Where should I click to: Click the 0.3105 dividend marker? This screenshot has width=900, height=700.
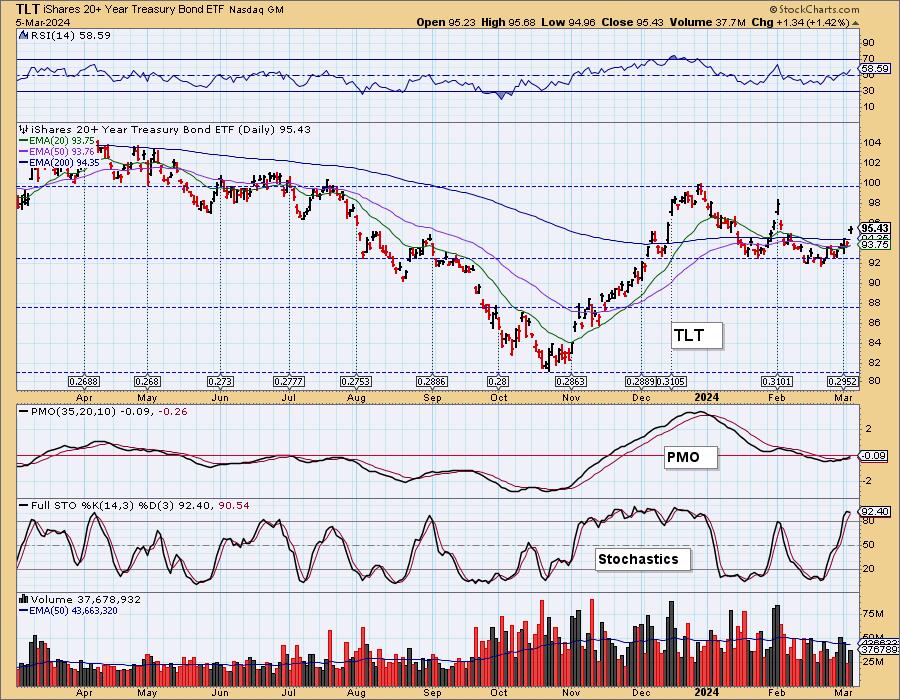[x=672, y=382]
